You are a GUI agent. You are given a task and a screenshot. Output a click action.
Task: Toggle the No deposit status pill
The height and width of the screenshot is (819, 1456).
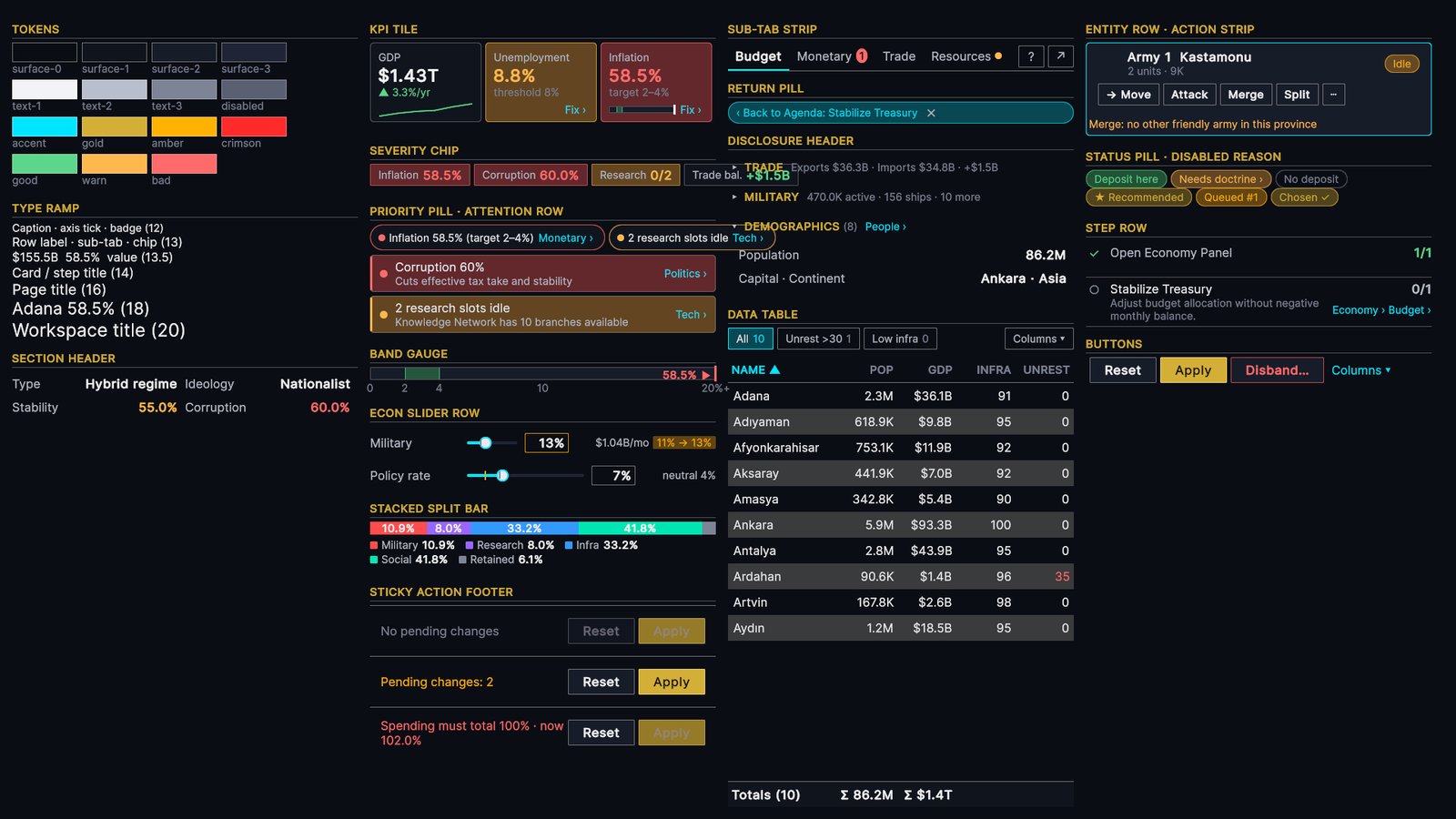(x=1311, y=179)
